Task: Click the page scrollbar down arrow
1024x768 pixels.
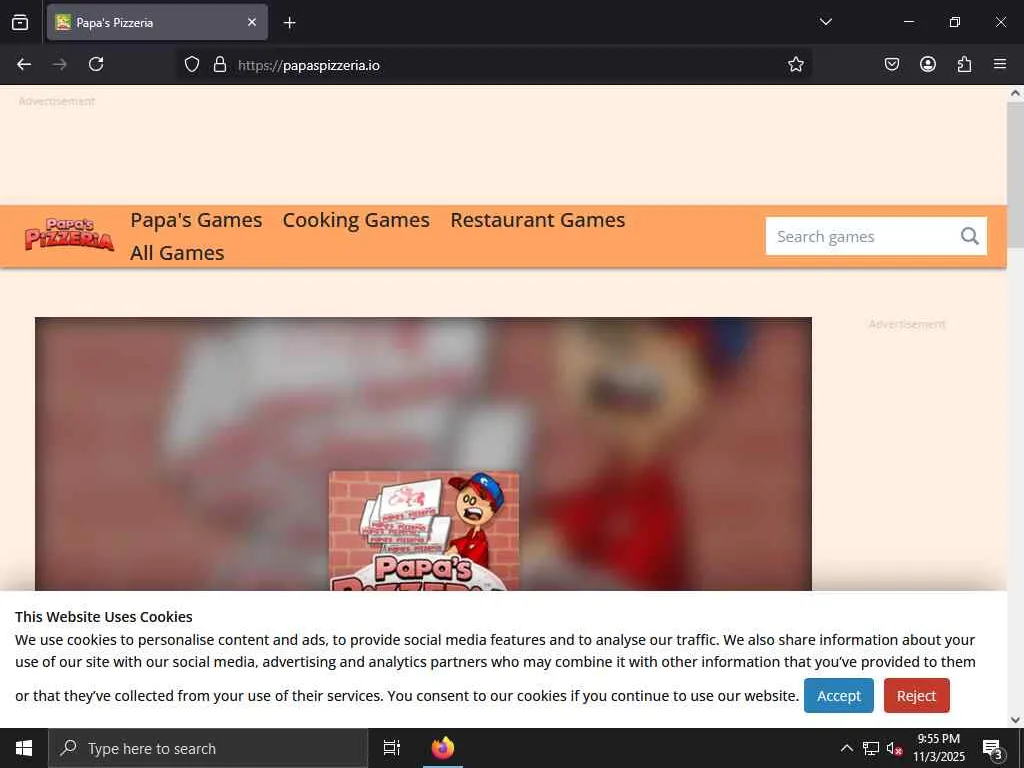Action: 1015,720
